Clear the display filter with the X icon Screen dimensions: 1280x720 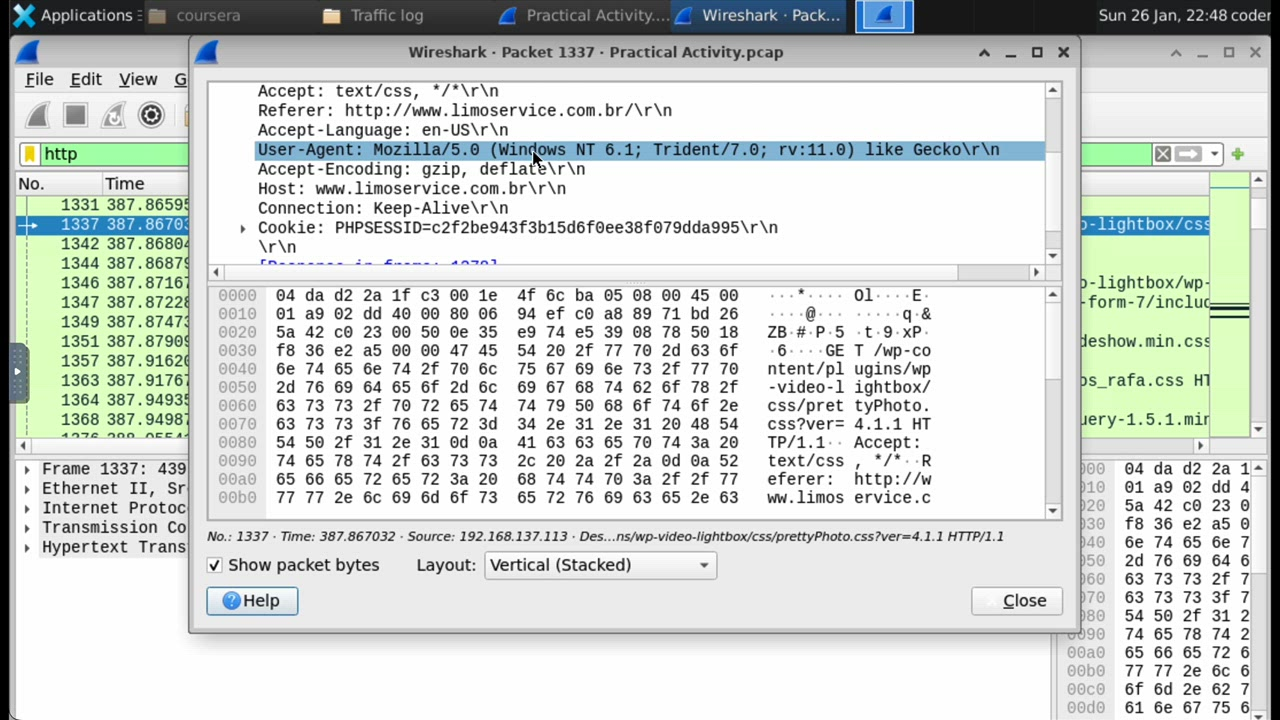pos(1162,154)
